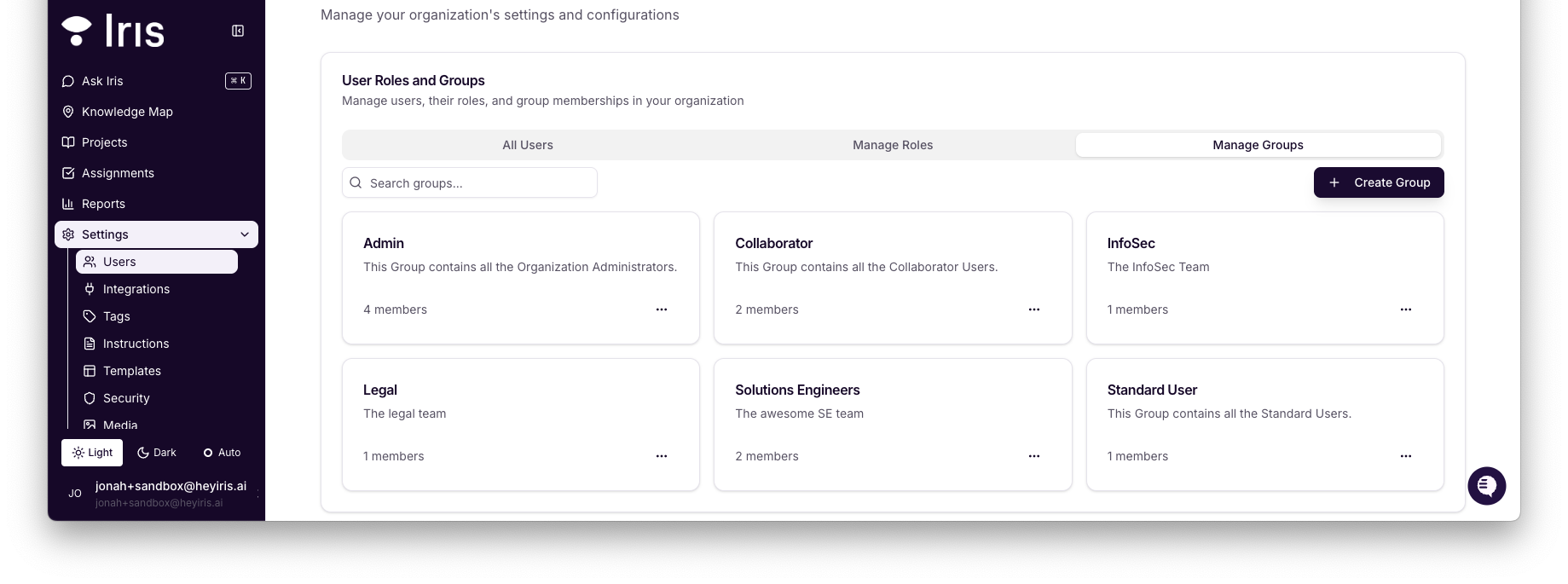Click the Ask Iris chat icon
Viewport: 1568px width, 584px height.
point(68,81)
